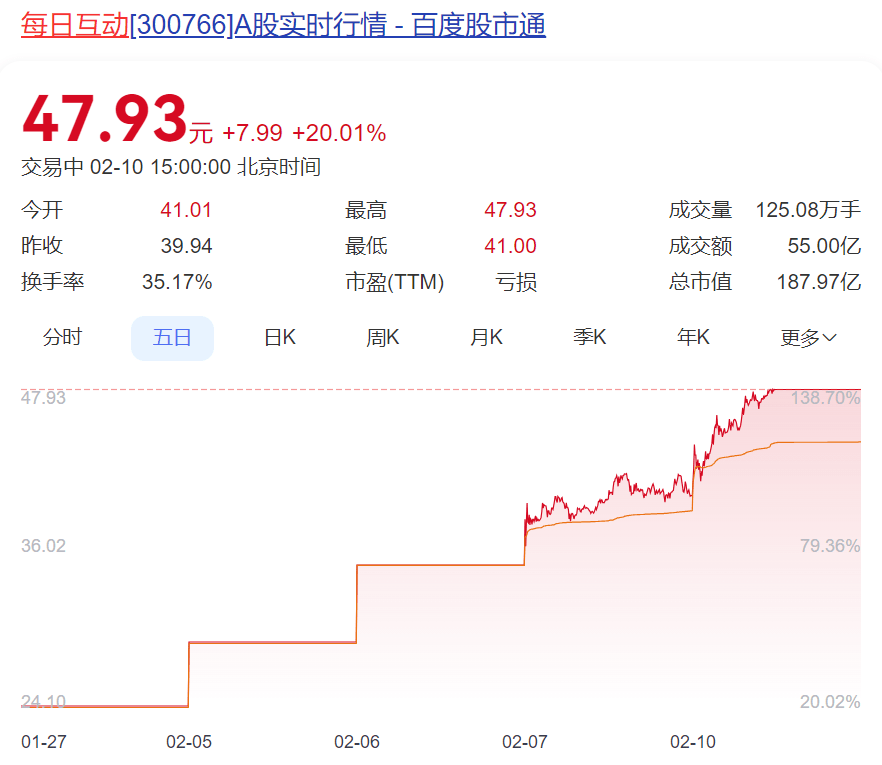Click the 成交量 label
Screen dimensions: 882x765
coord(700,210)
